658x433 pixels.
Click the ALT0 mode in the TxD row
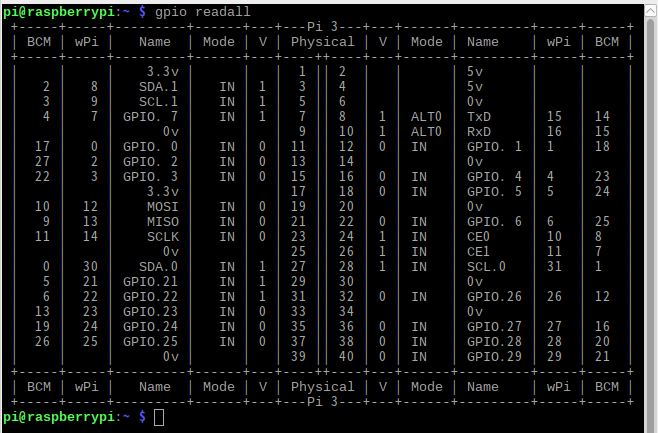[x=427, y=116]
